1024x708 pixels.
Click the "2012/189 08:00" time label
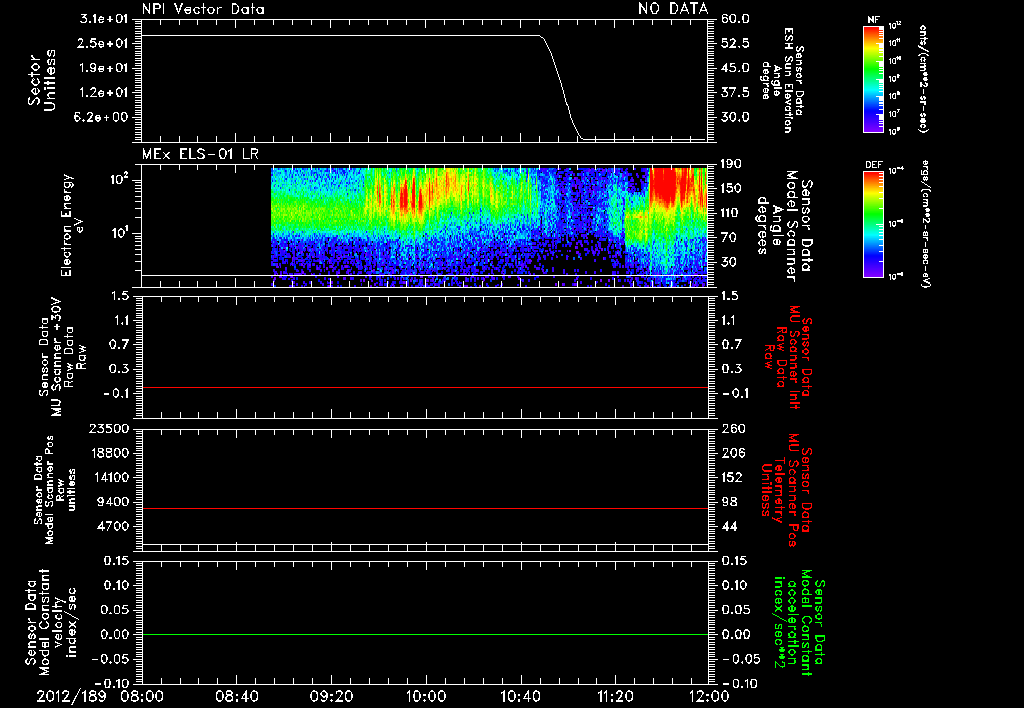point(101,696)
